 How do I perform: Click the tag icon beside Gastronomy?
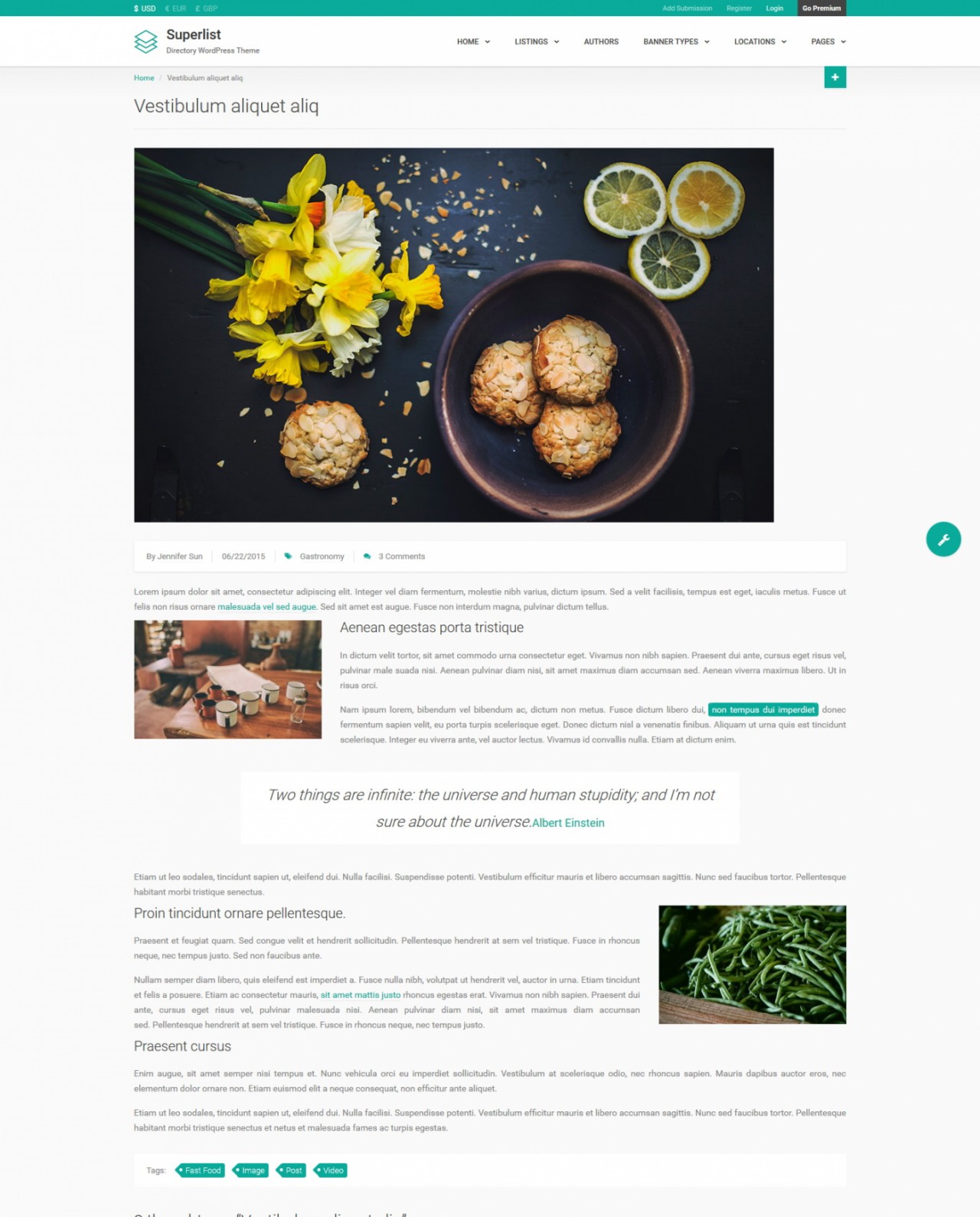(288, 556)
